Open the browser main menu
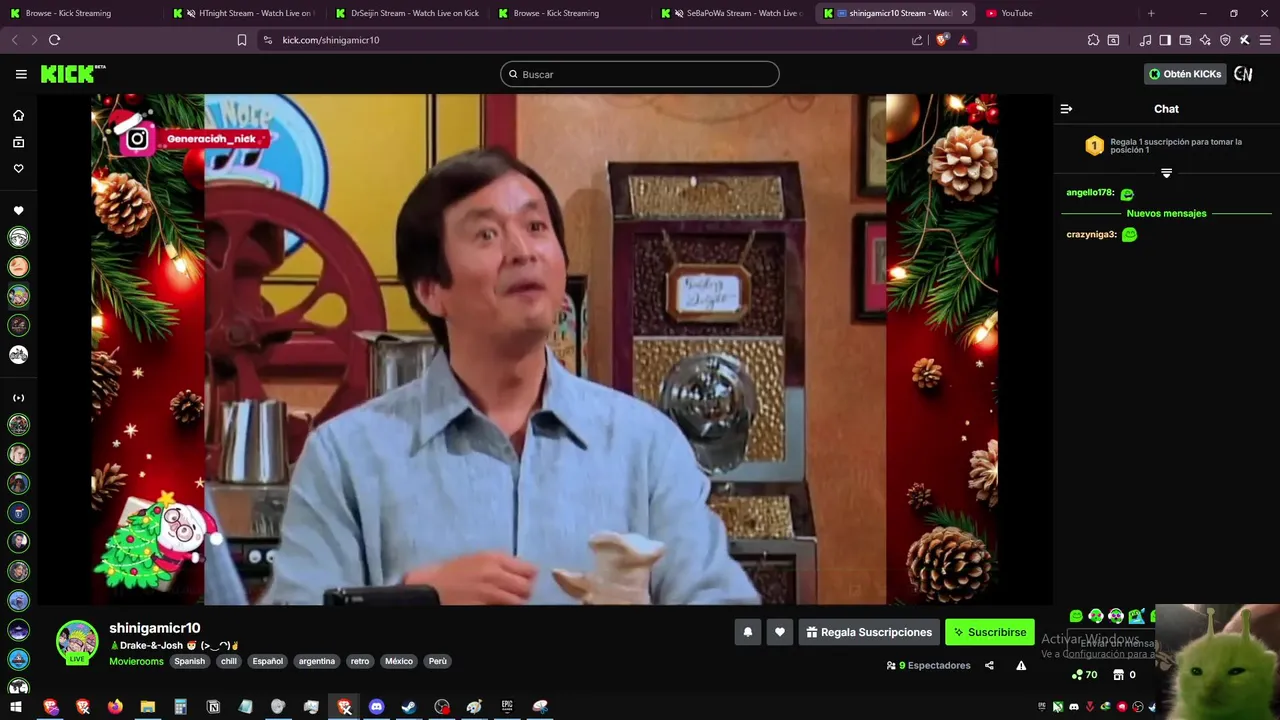The width and height of the screenshot is (1280, 720). click(1266, 40)
